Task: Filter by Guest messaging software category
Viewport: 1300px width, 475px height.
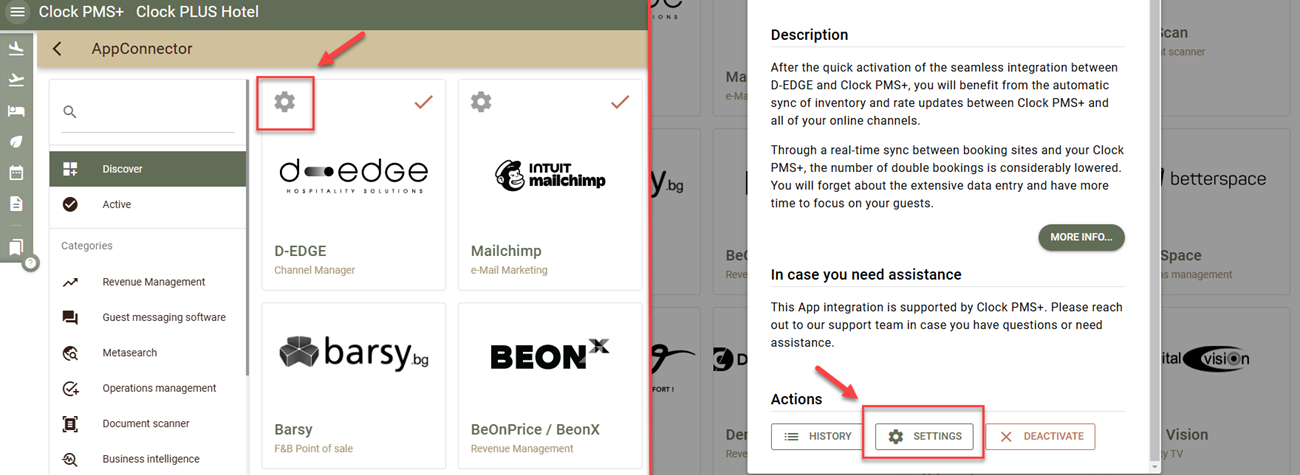Action: pyautogui.click(x=148, y=318)
